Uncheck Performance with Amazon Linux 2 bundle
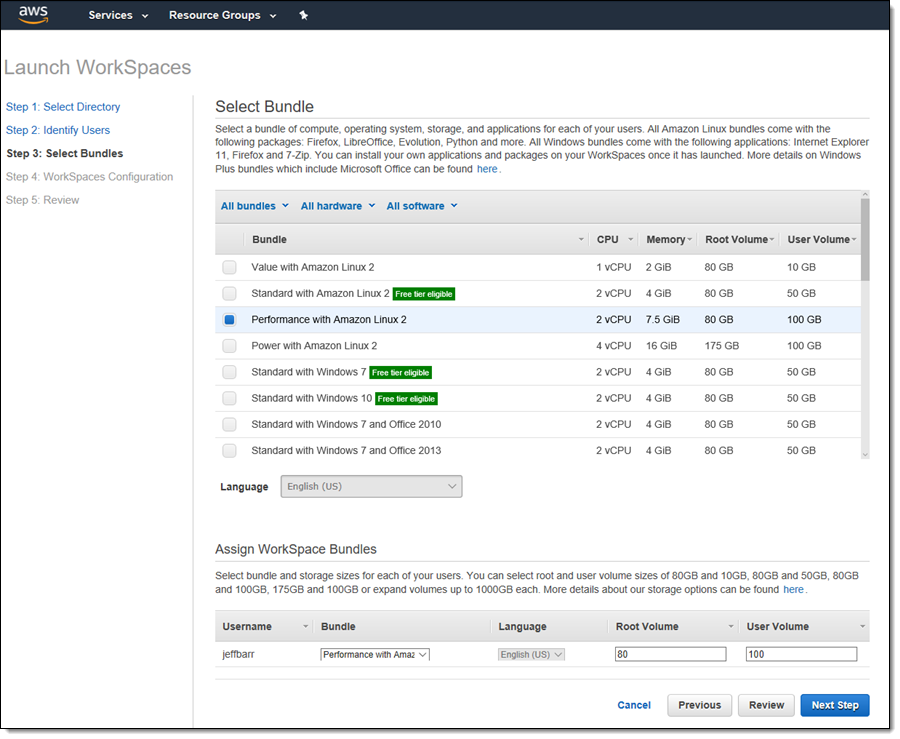The image size is (900, 739). [x=230, y=320]
